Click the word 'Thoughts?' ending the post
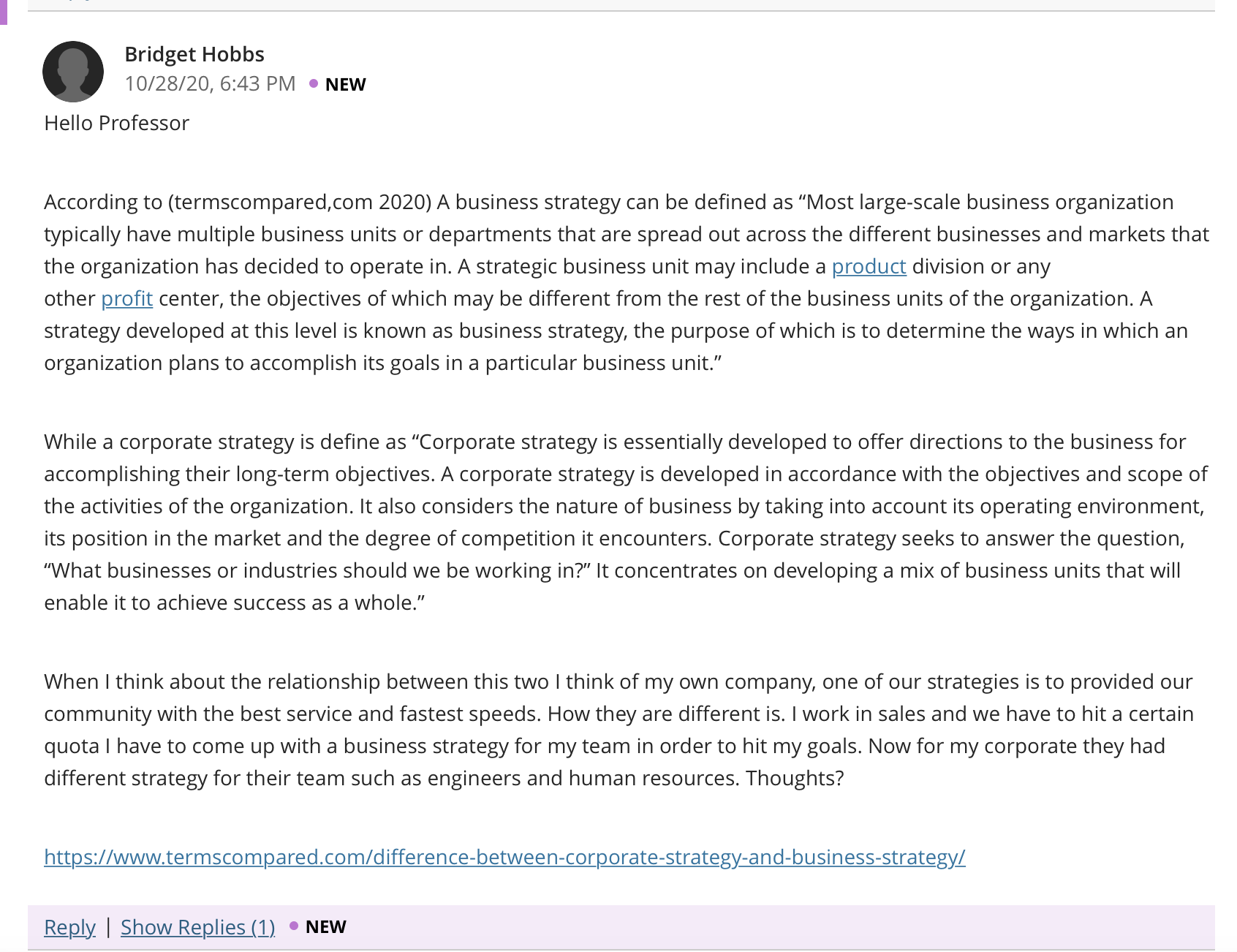Screen dimensions: 1237x952 795,778
